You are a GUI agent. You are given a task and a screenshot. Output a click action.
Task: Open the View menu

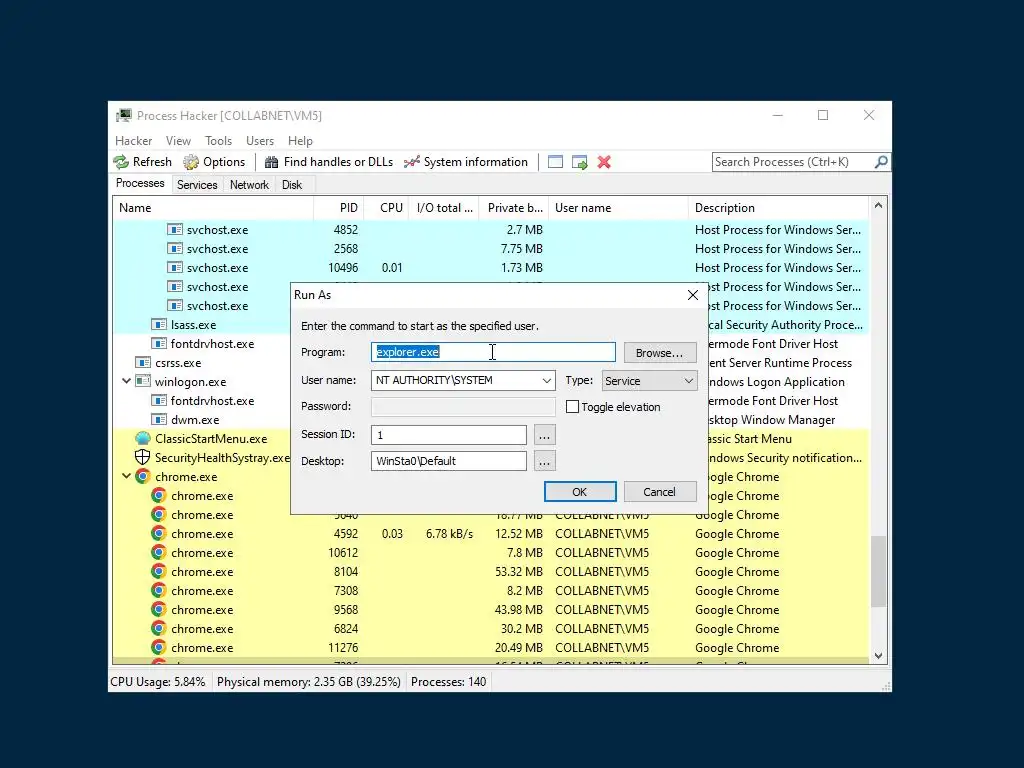click(178, 141)
